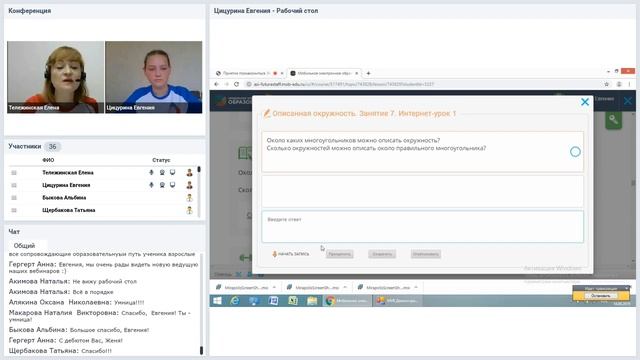Open the first downloaded file in bar
This screenshot has height=360, width=640.
242,287
